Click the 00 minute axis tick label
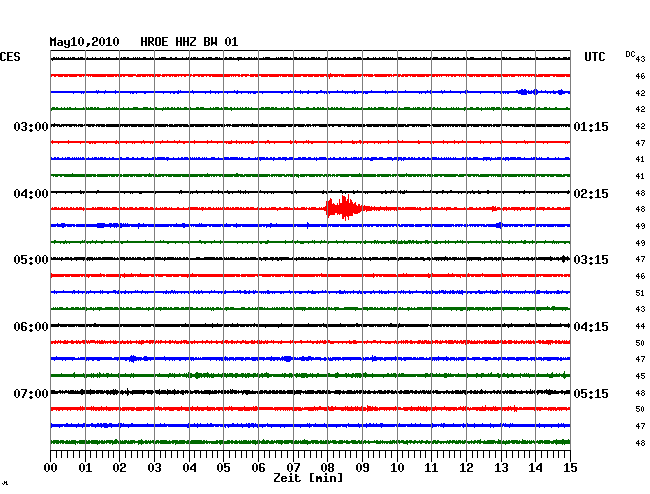This screenshot has width=650, height=494. point(51,467)
